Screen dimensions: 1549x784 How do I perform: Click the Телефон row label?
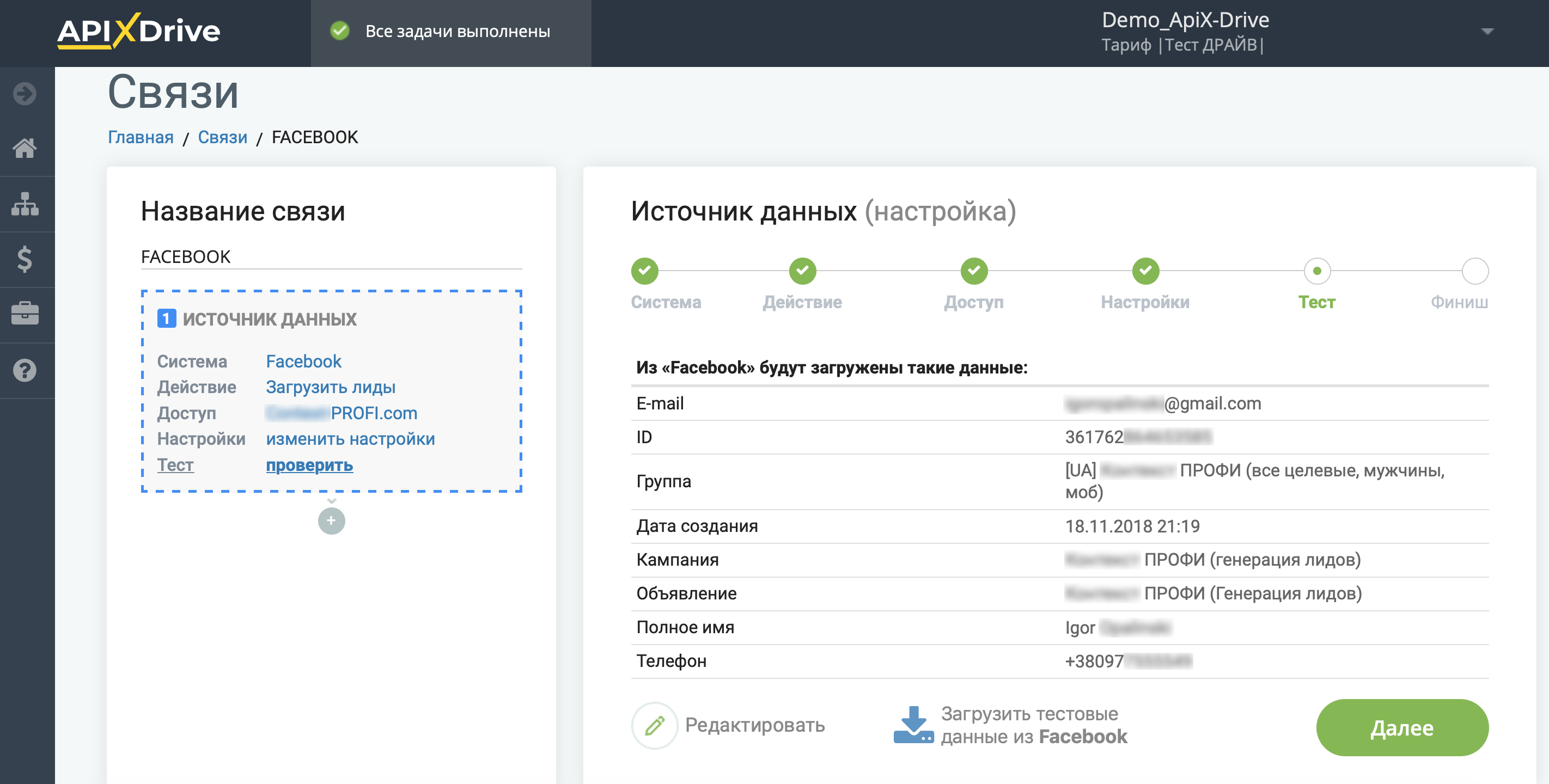tap(671, 661)
